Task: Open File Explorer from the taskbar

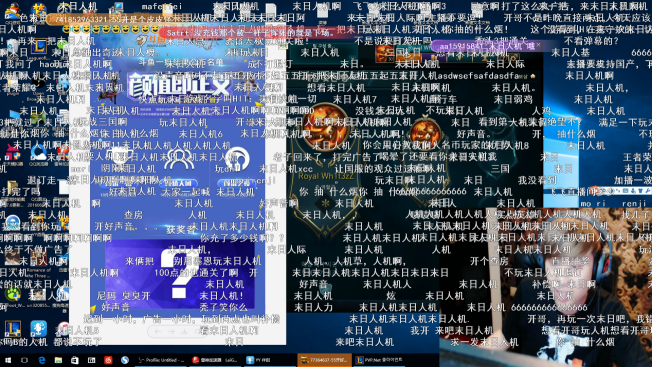Action: click(58, 360)
